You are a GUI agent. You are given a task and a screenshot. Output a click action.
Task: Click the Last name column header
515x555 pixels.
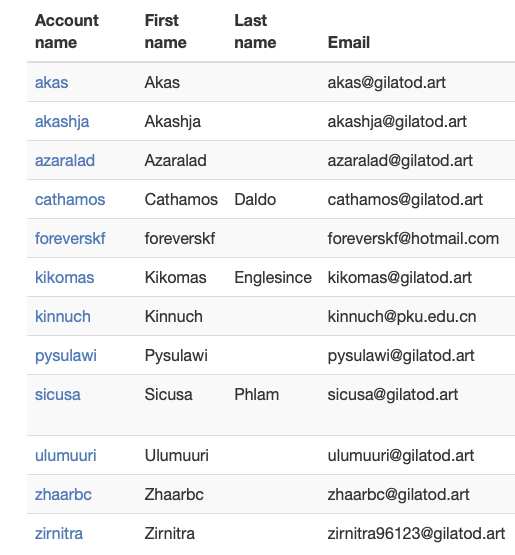pyautogui.click(x=255, y=32)
